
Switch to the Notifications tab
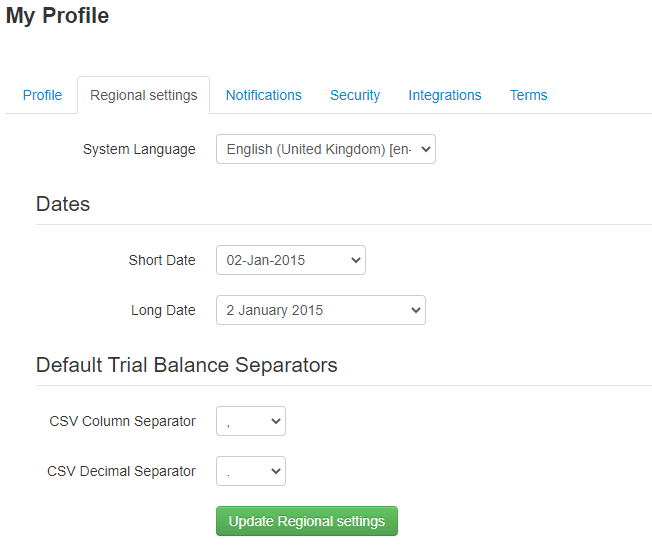point(263,95)
